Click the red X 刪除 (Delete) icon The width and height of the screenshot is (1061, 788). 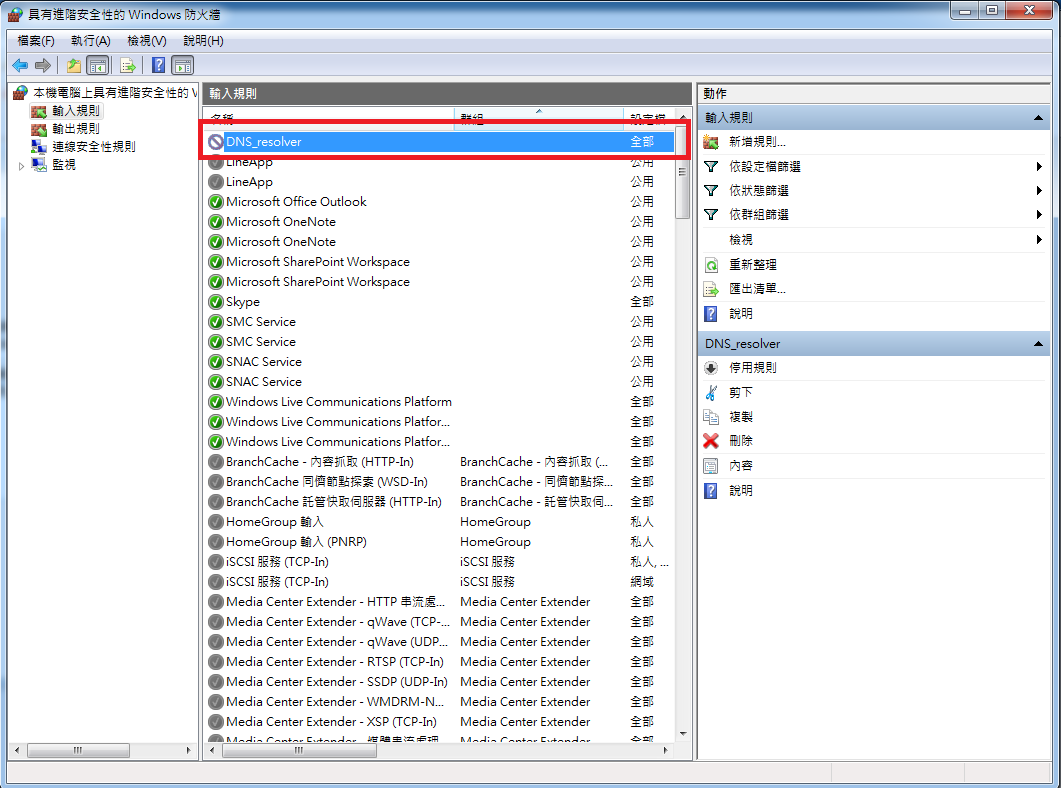click(711, 441)
